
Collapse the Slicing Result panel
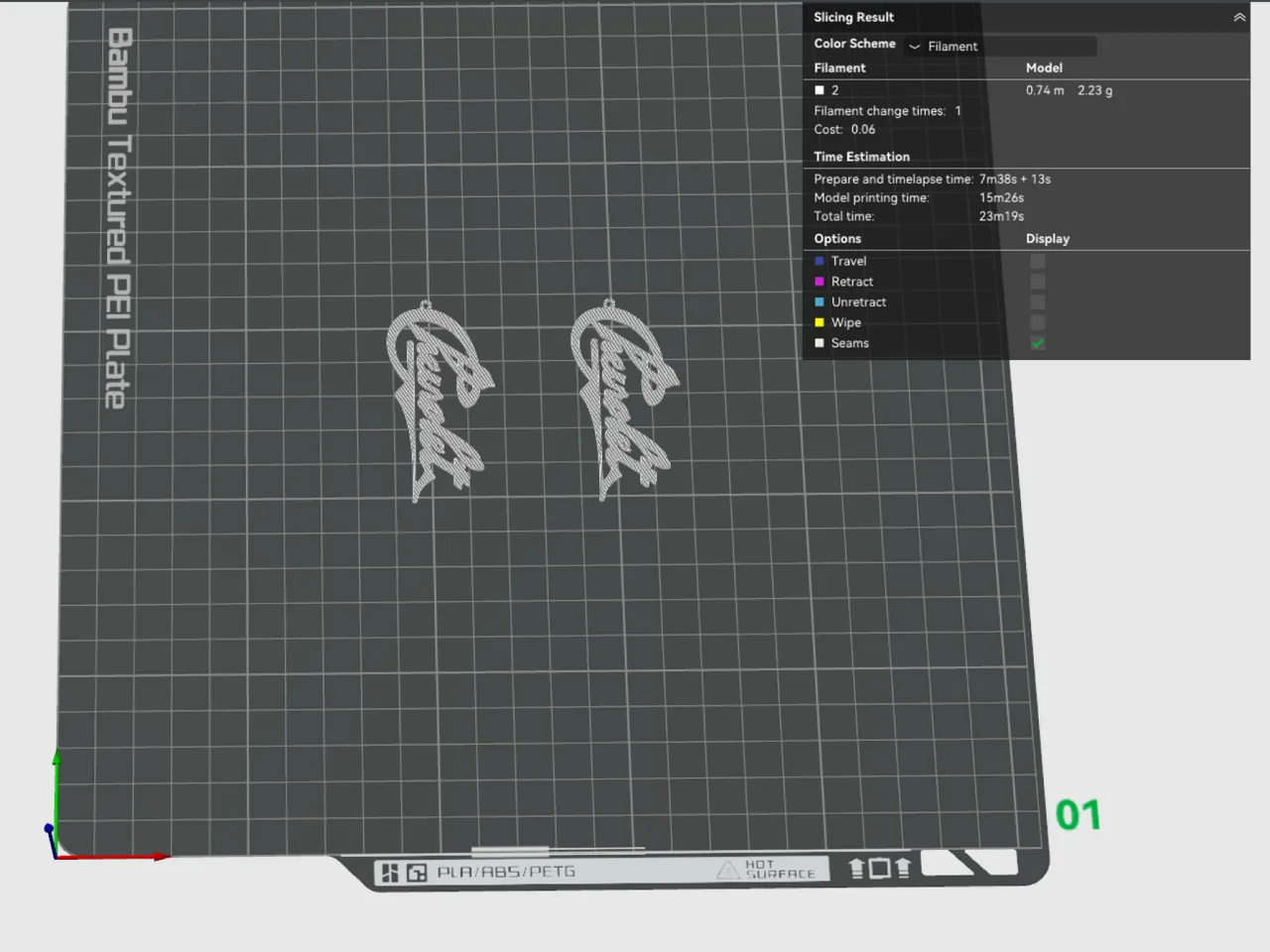(x=1239, y=17)
